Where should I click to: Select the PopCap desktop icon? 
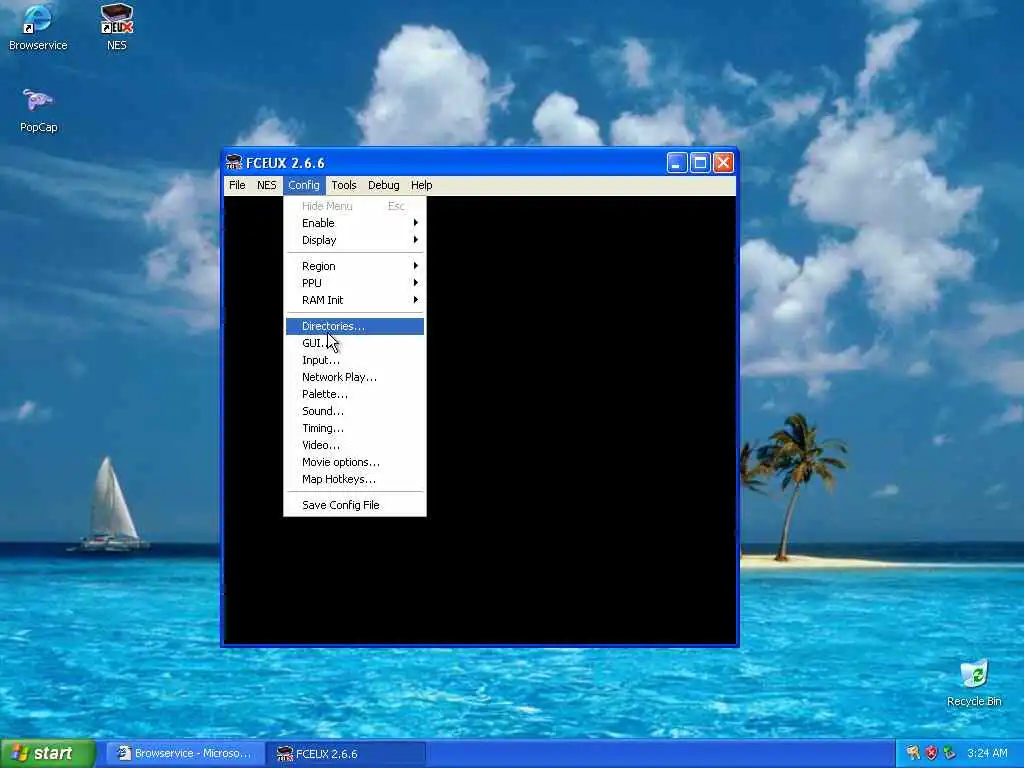click(38, 110)
